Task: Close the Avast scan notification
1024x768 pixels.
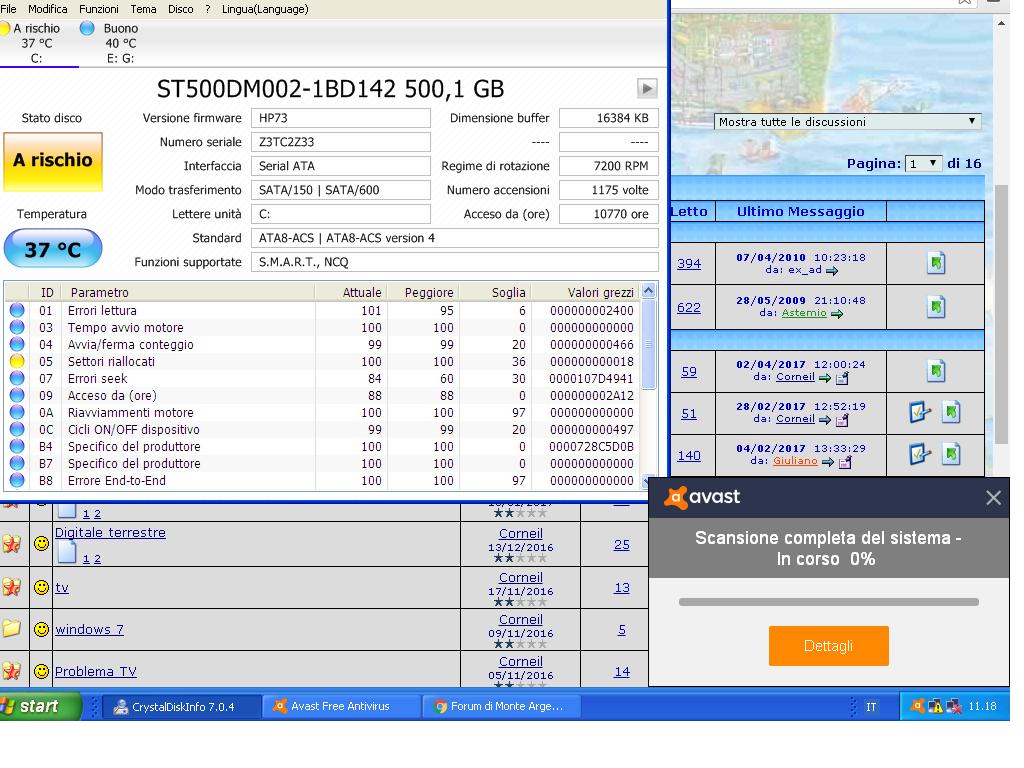Action: [993, 497]
